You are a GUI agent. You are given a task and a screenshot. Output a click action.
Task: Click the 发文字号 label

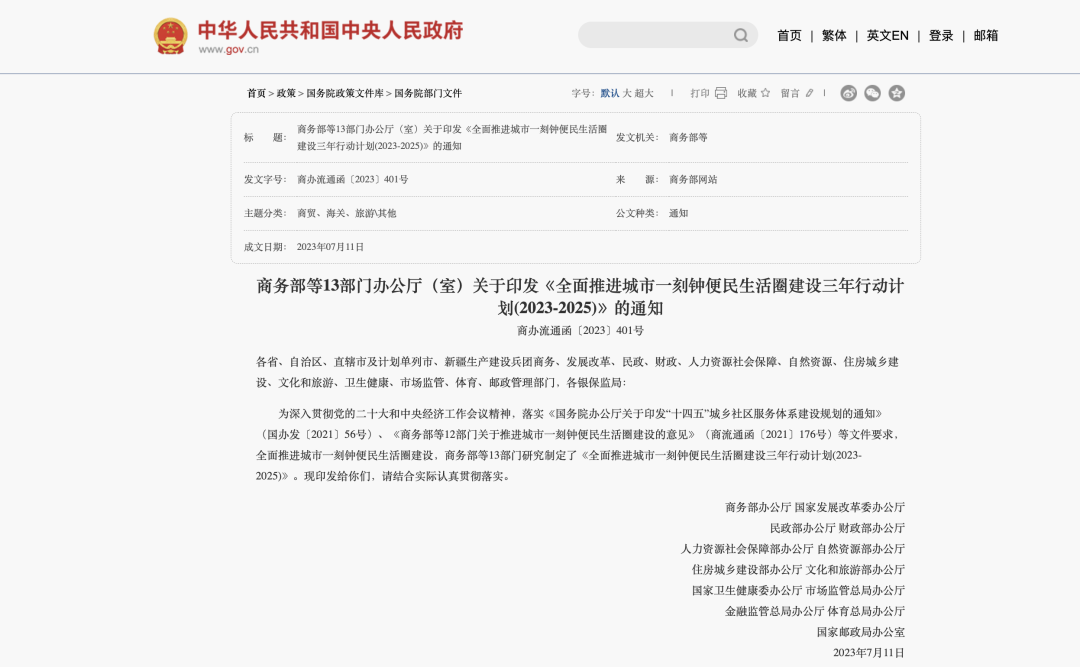coord(265,179)
